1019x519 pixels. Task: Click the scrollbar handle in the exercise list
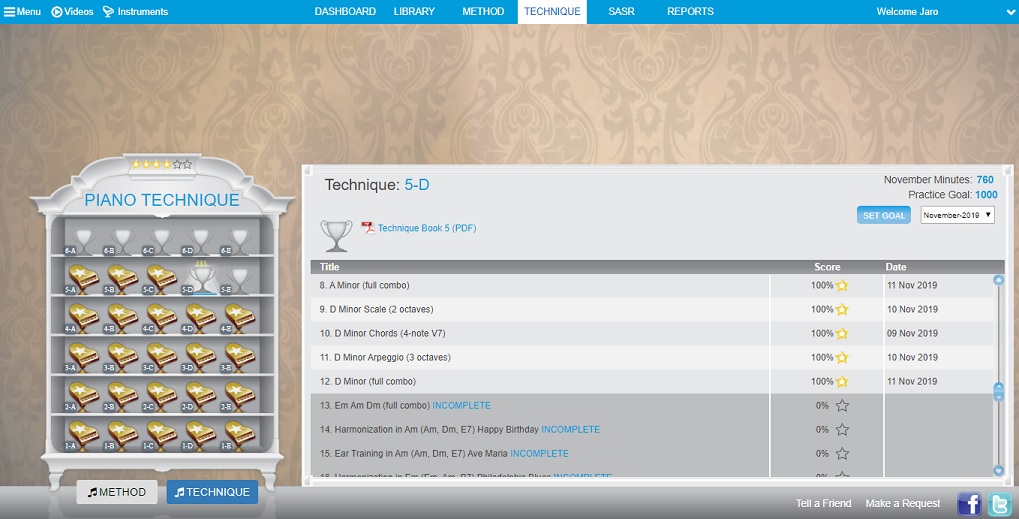point(999,392)
